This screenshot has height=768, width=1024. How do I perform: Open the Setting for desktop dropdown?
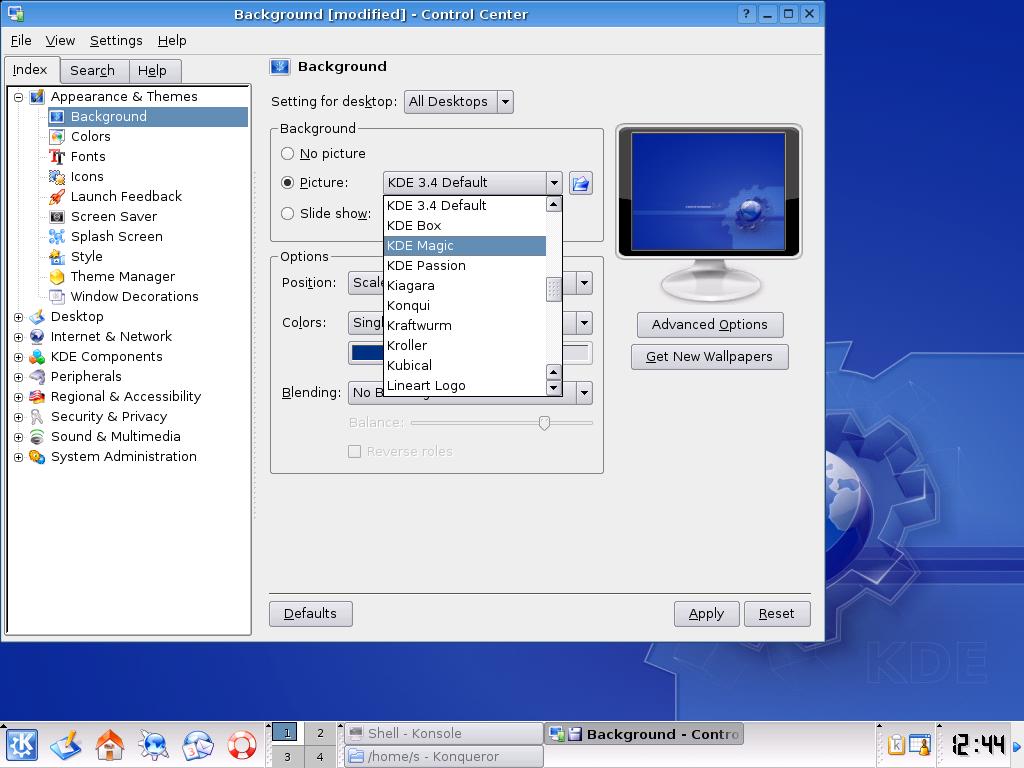click(458, 102)
